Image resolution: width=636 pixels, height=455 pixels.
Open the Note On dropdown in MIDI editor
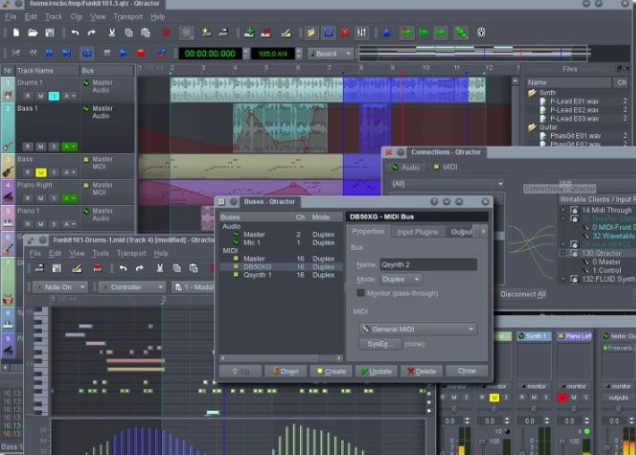[60, 287]
